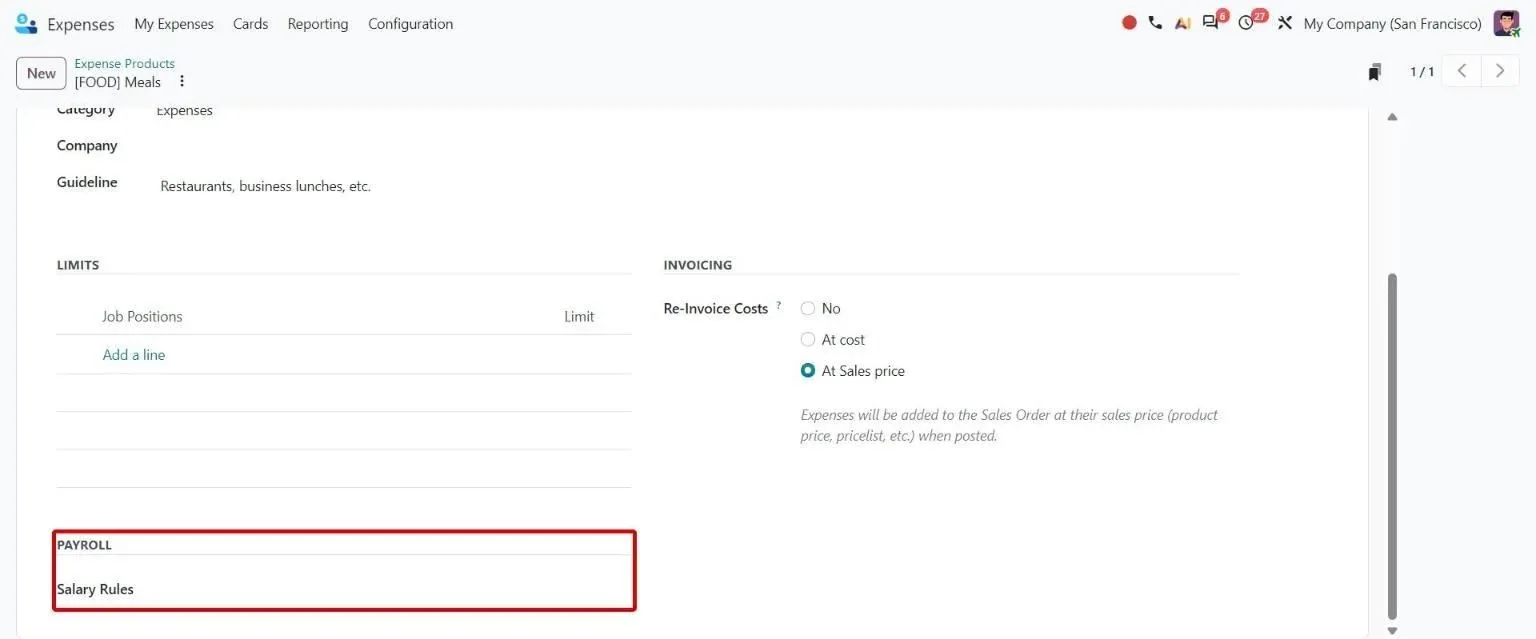The width and height of the screenshot is (1536, 639).
Task: Go to previous record arrow
Action: (x=1462, y=71)
